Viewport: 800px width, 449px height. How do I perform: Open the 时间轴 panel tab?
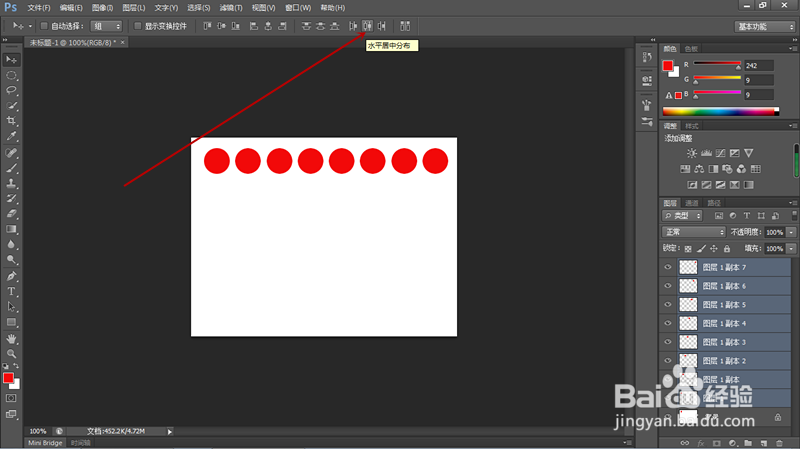[81, 443]
